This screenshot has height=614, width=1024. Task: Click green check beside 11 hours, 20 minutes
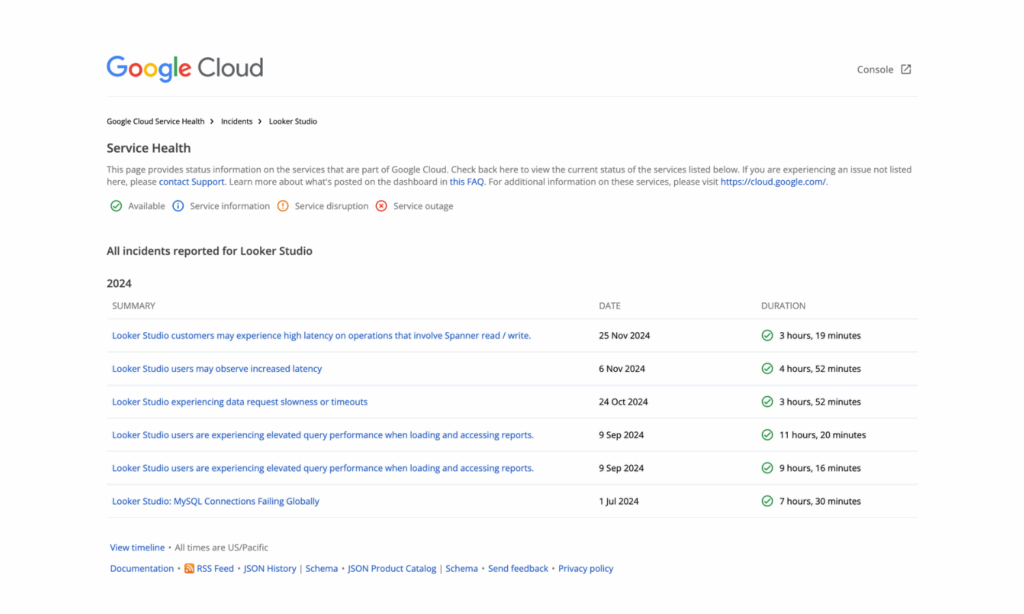[767, 434]
